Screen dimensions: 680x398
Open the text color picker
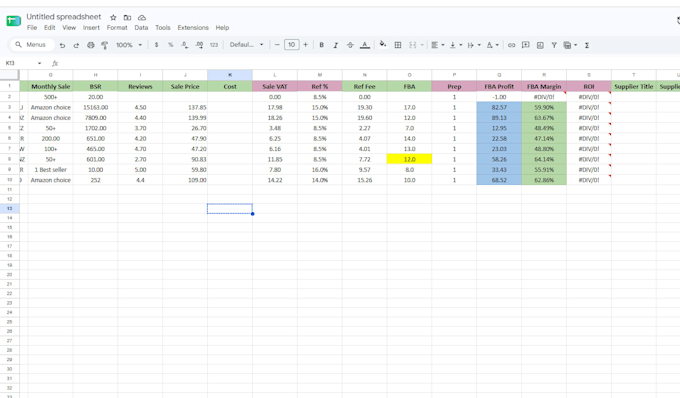(365, 45)
